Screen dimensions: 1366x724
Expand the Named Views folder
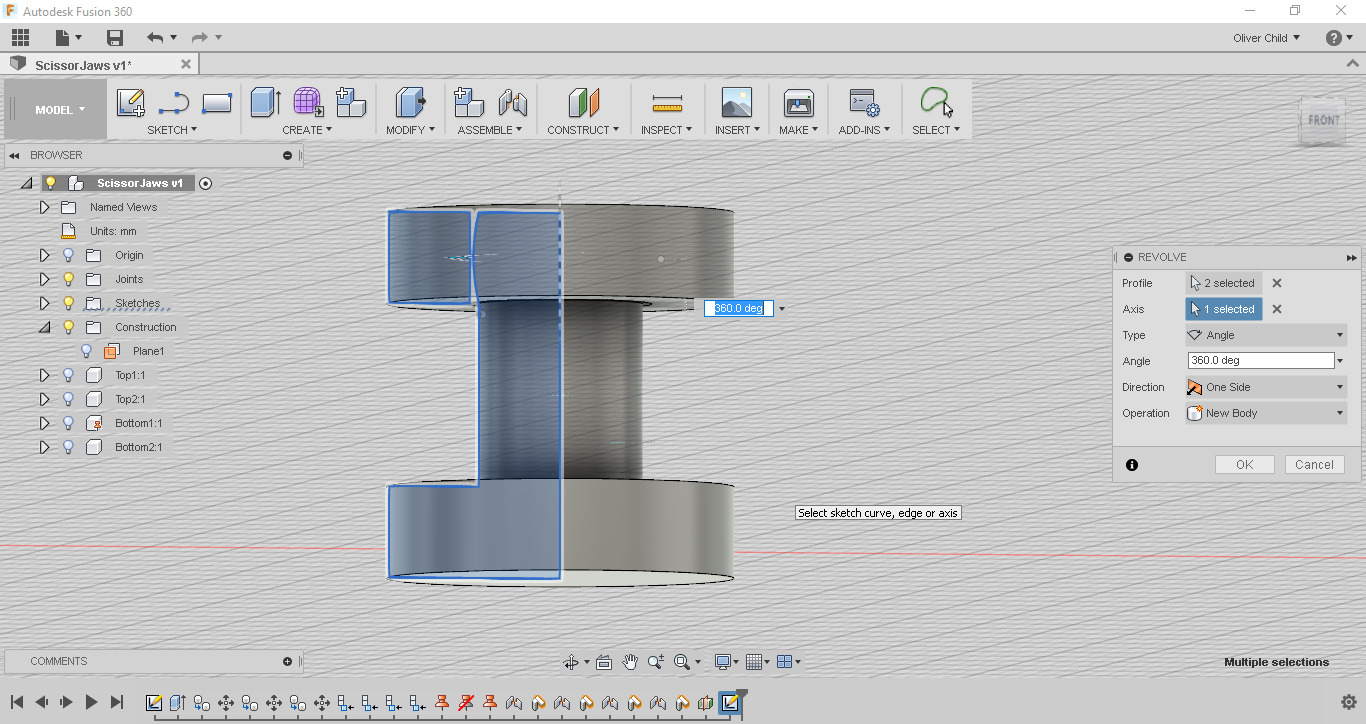coord(44,207)
